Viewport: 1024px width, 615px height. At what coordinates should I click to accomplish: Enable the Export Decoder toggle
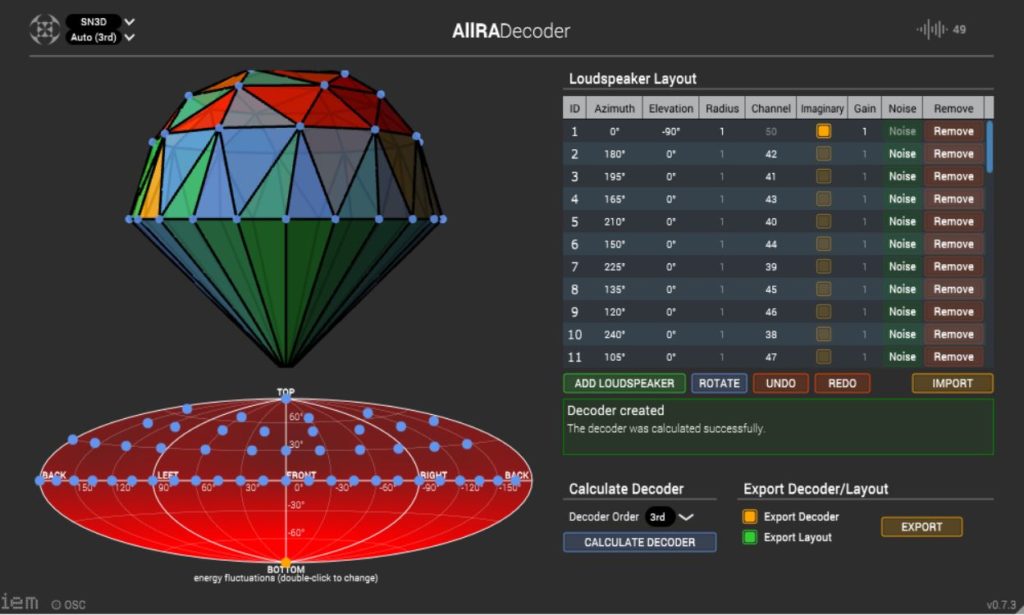(750, 516)
